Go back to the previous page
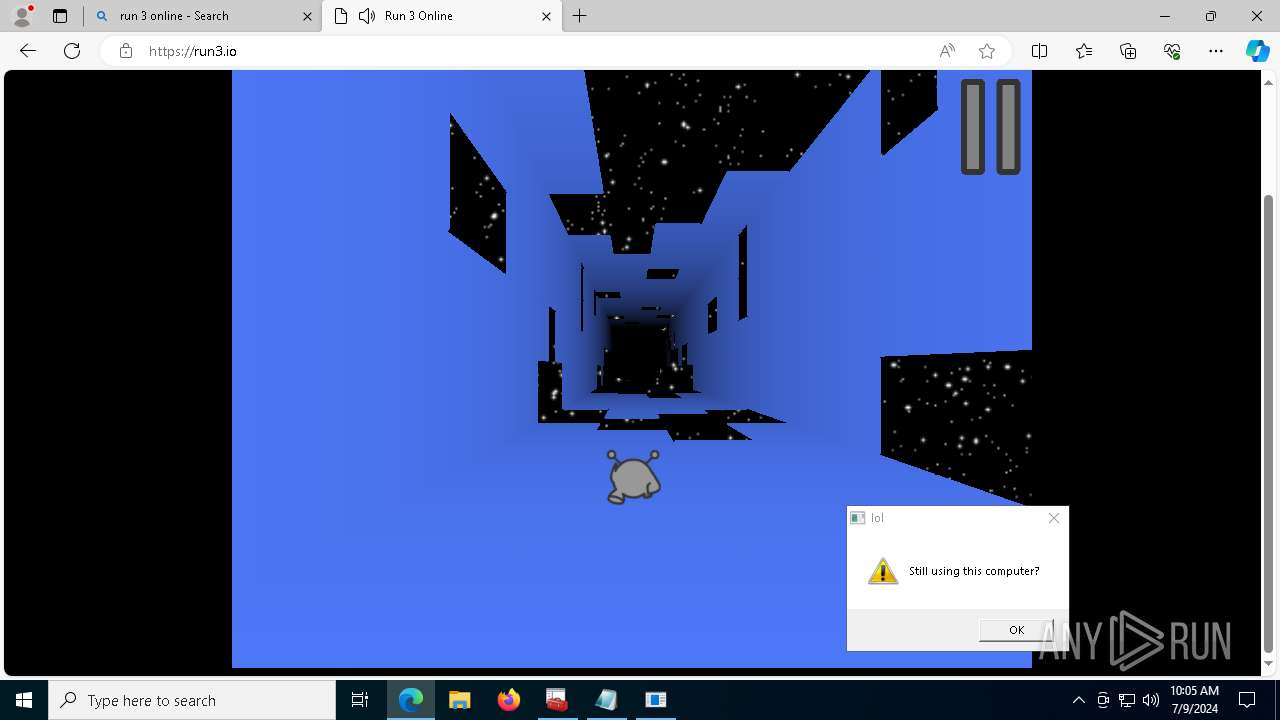 pos(28,51)
